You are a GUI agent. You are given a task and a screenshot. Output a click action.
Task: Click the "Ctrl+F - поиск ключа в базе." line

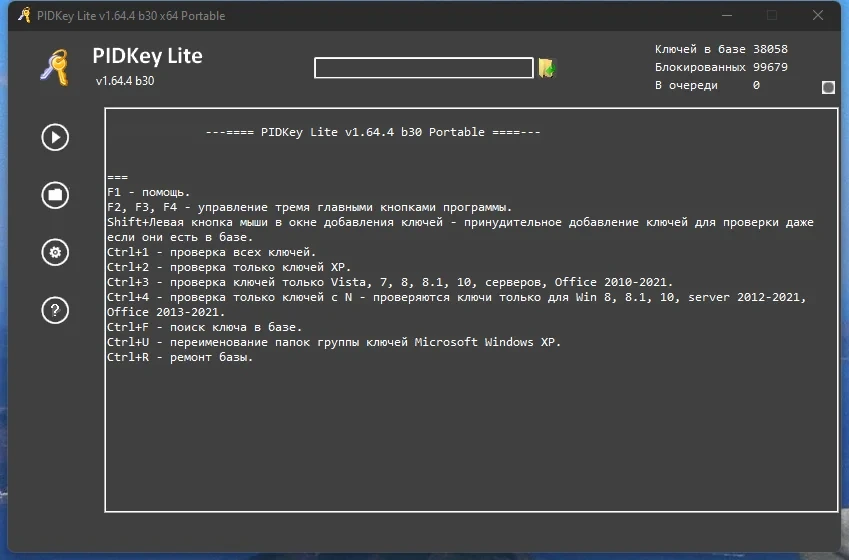pyautogui.click(x=204, y=327)
